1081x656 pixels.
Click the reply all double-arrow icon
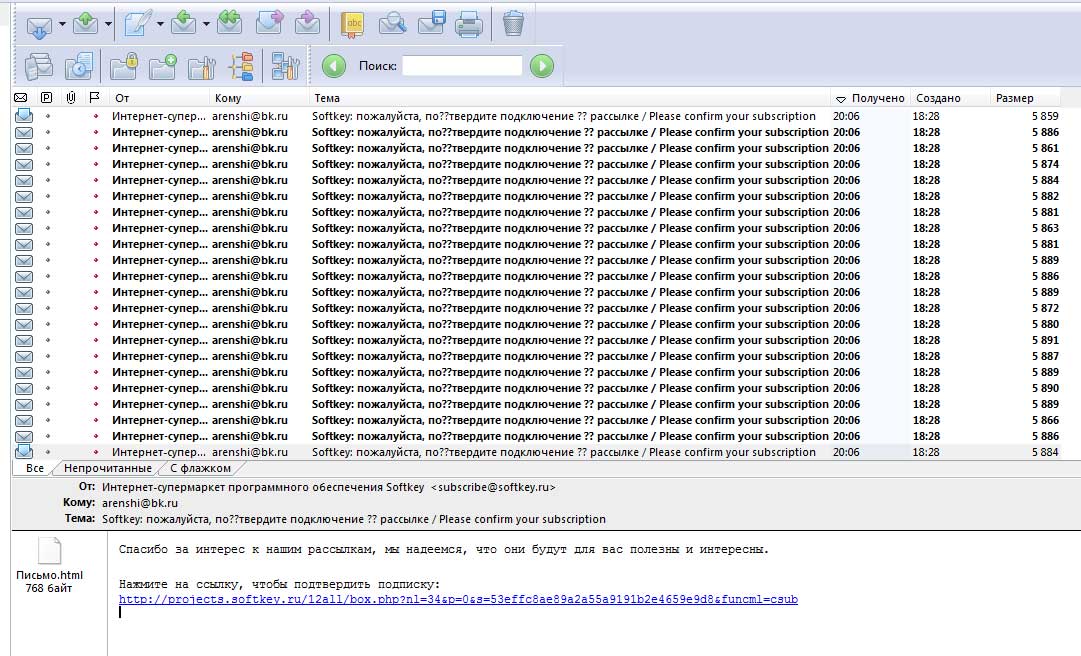(x=229, y=23)
